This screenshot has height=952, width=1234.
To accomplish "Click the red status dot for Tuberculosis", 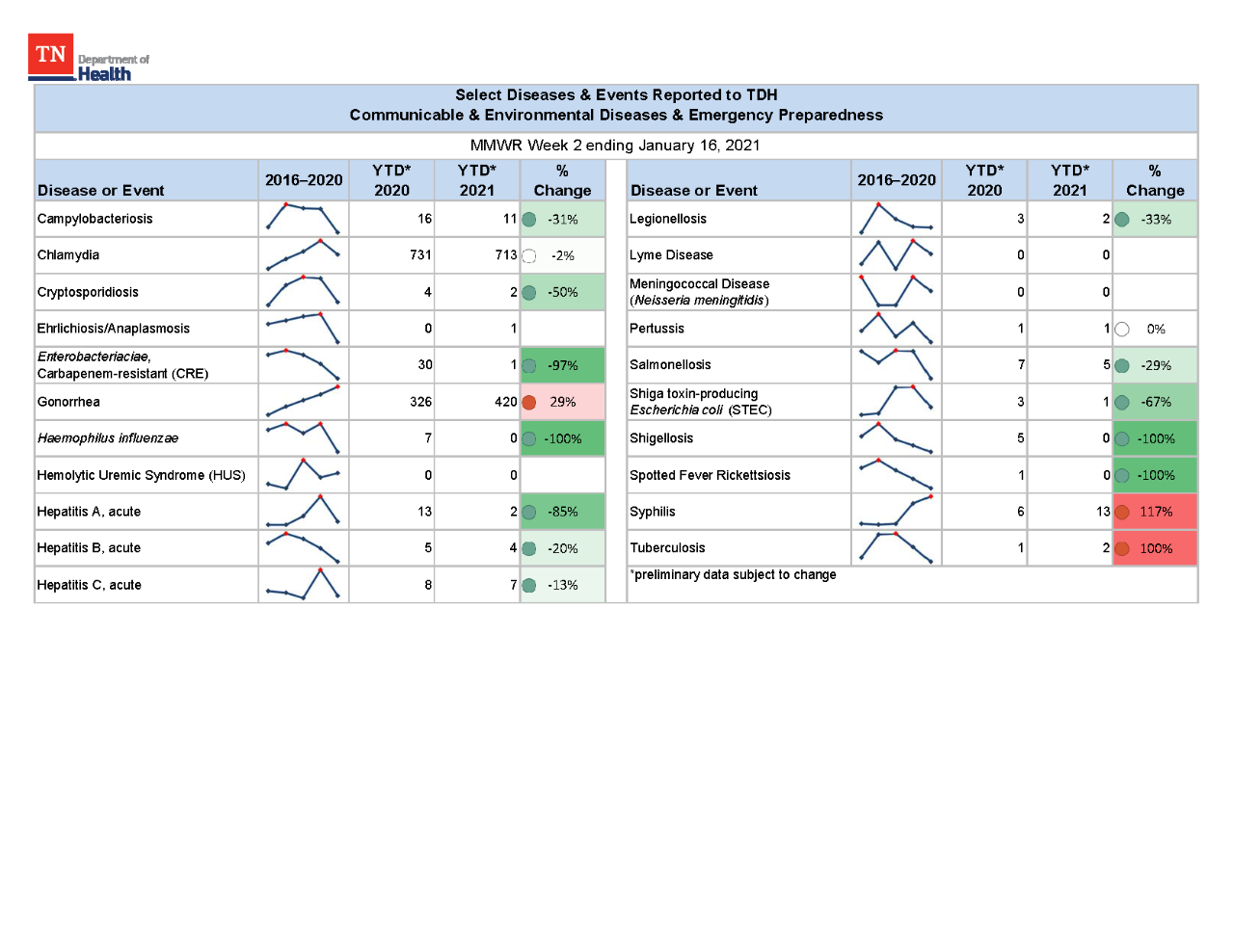I will tap(1122, 549).
